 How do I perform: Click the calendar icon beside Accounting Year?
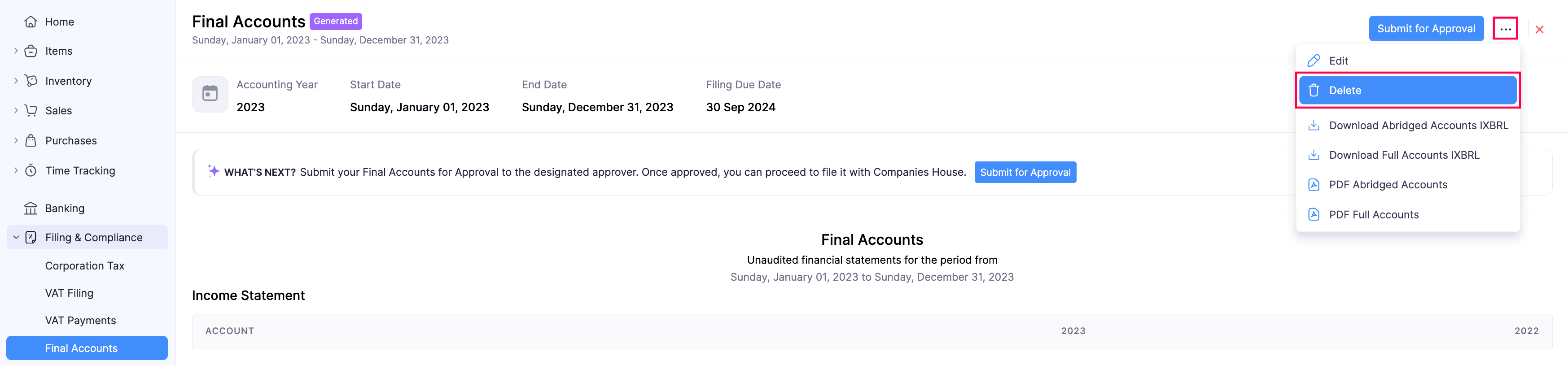pyautogui.click(x=210, y=94)
